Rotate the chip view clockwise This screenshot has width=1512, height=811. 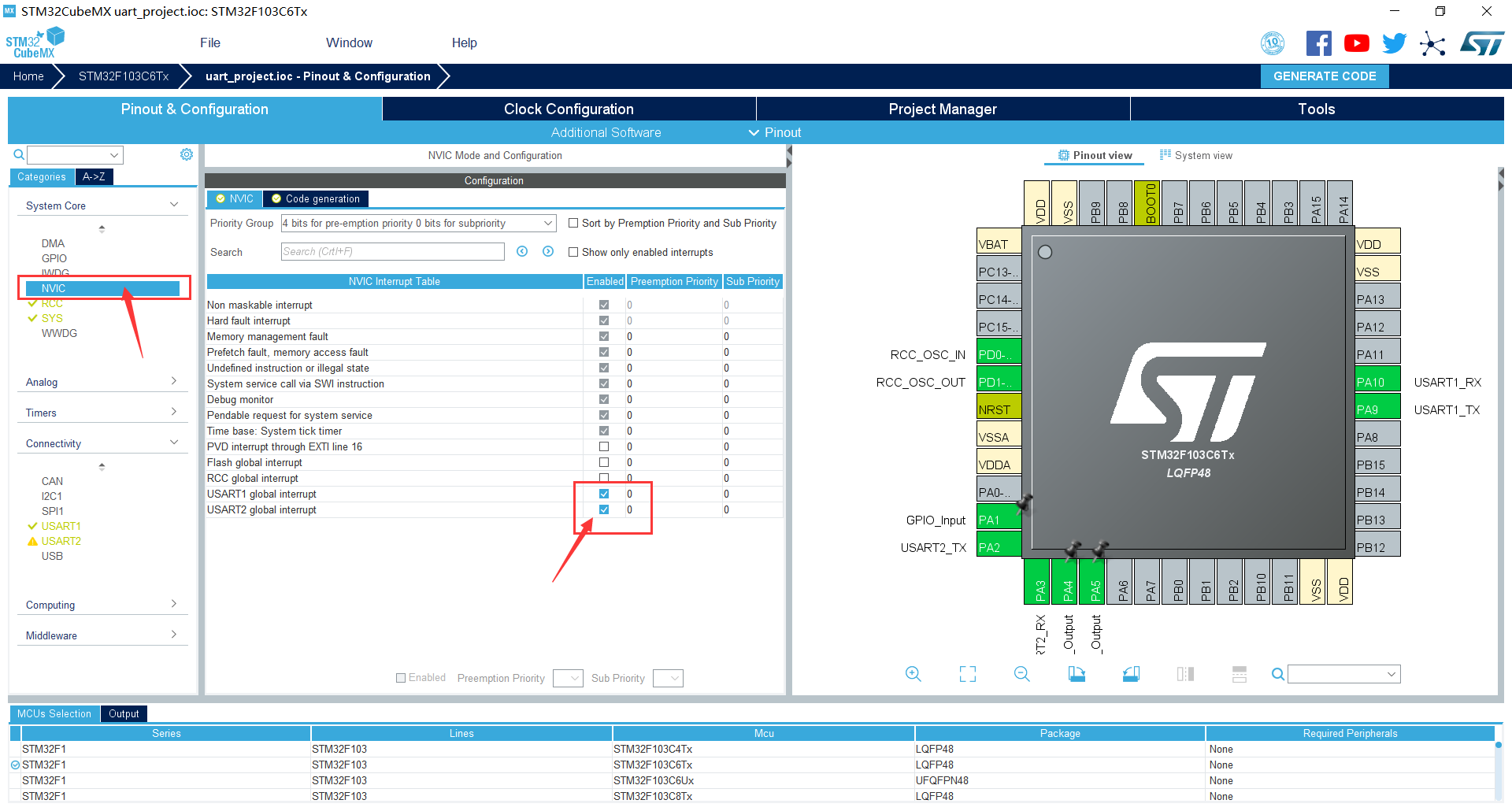click(1077, 674)
